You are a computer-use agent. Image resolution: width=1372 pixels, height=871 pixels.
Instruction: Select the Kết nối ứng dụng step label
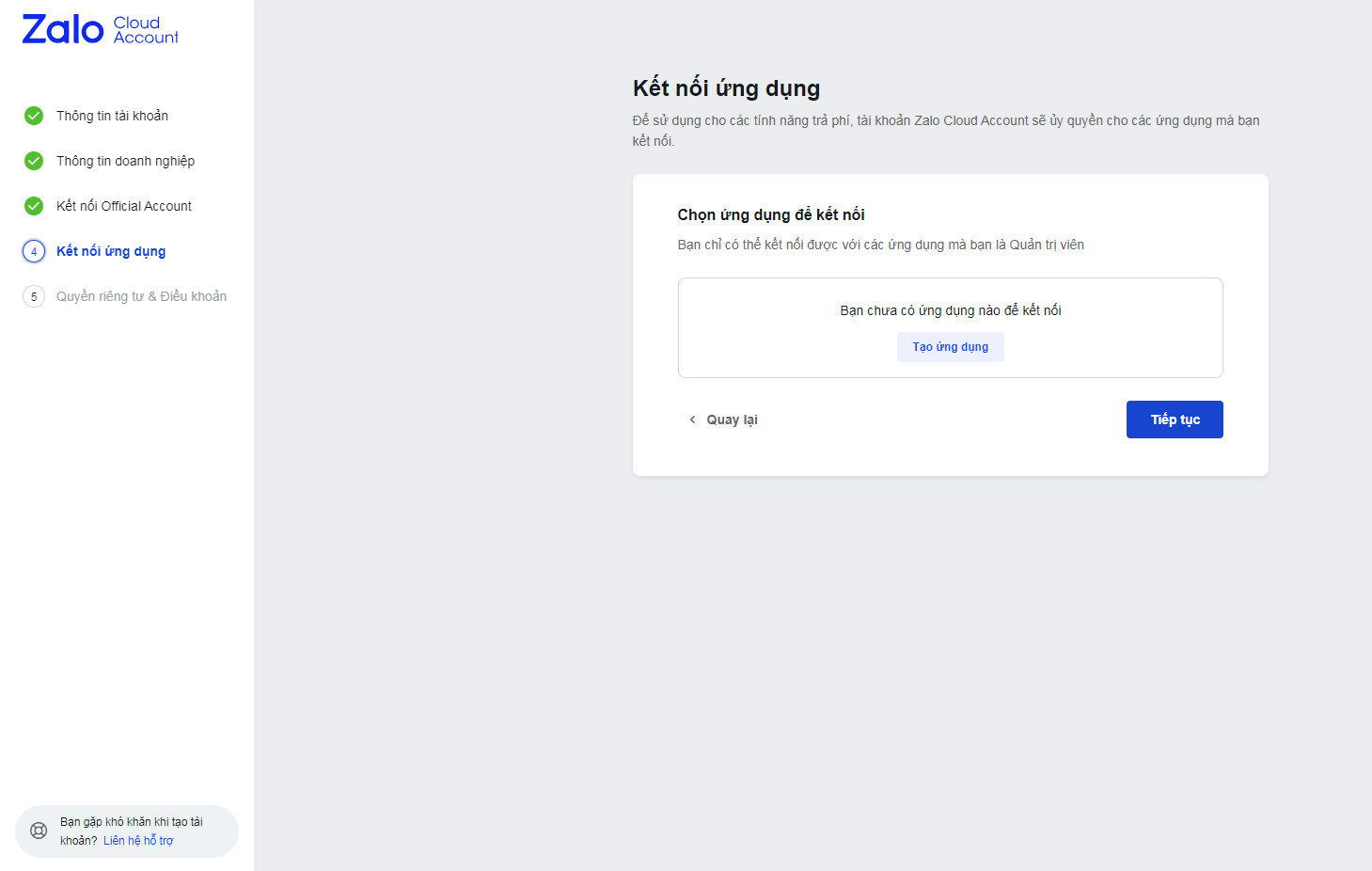pyautogui.click(x=111, y=251)
